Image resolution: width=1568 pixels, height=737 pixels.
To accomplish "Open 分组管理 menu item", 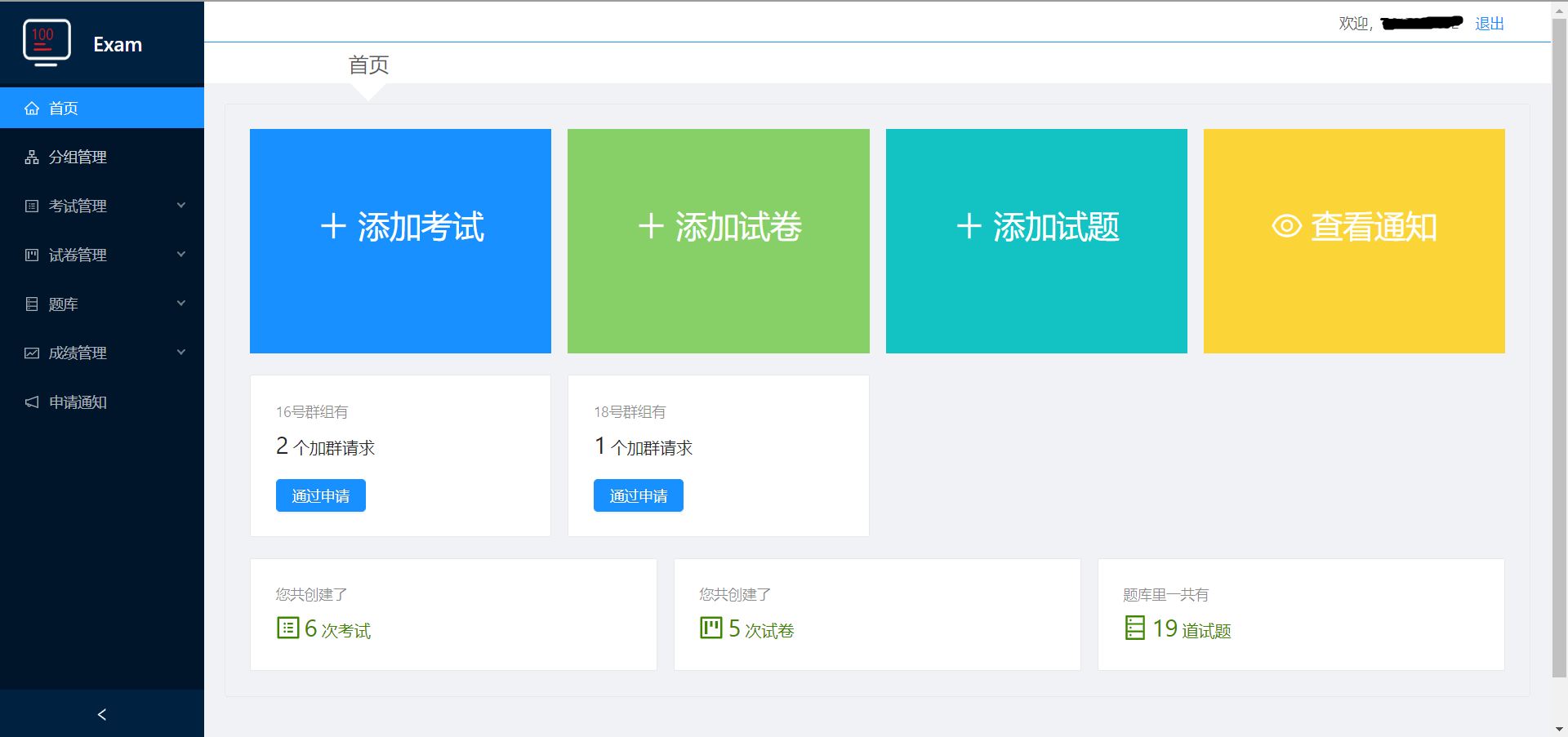I will point(102,157).
